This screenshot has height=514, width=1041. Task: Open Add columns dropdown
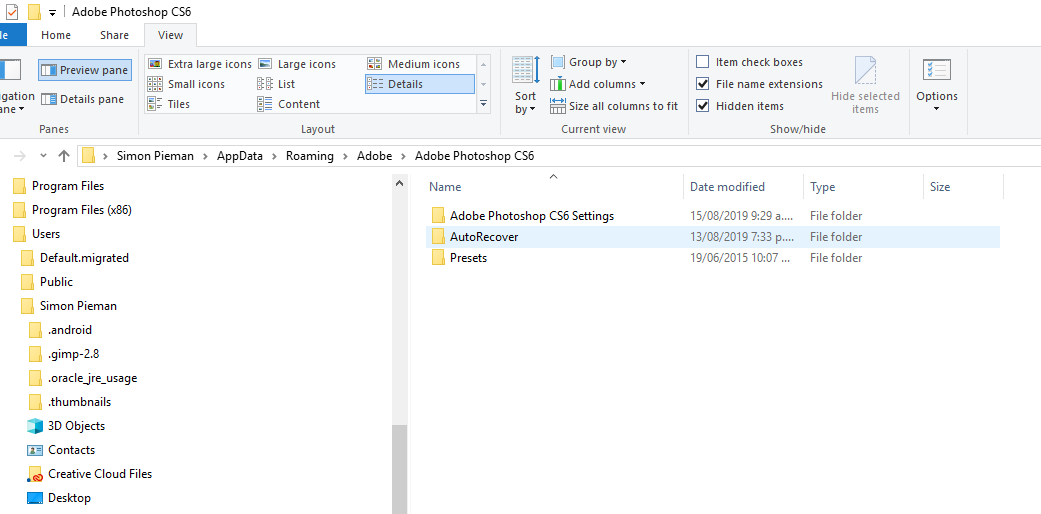point(598,84)
